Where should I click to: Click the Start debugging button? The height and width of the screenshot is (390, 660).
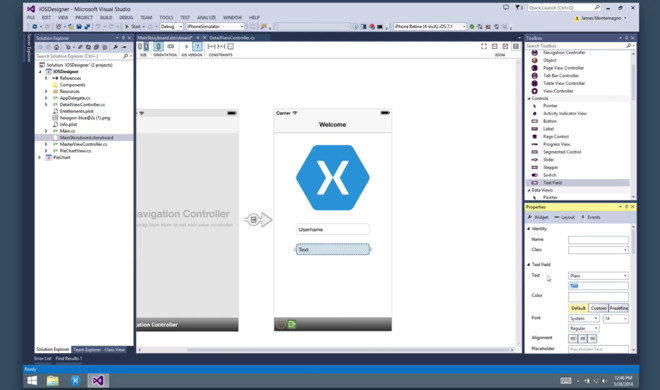click(x=133, y=27)
